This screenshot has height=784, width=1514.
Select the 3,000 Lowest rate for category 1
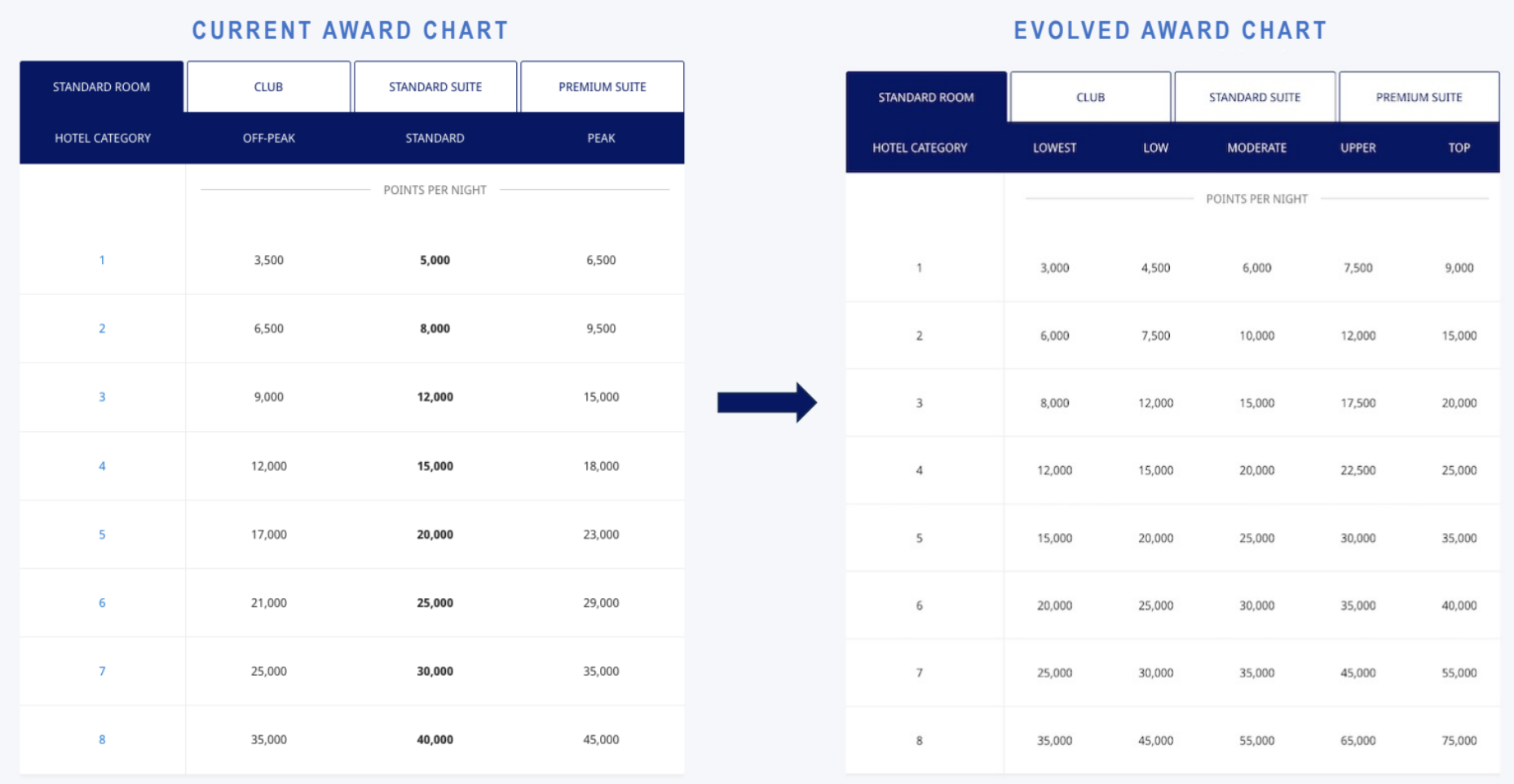pos(1054,267)
